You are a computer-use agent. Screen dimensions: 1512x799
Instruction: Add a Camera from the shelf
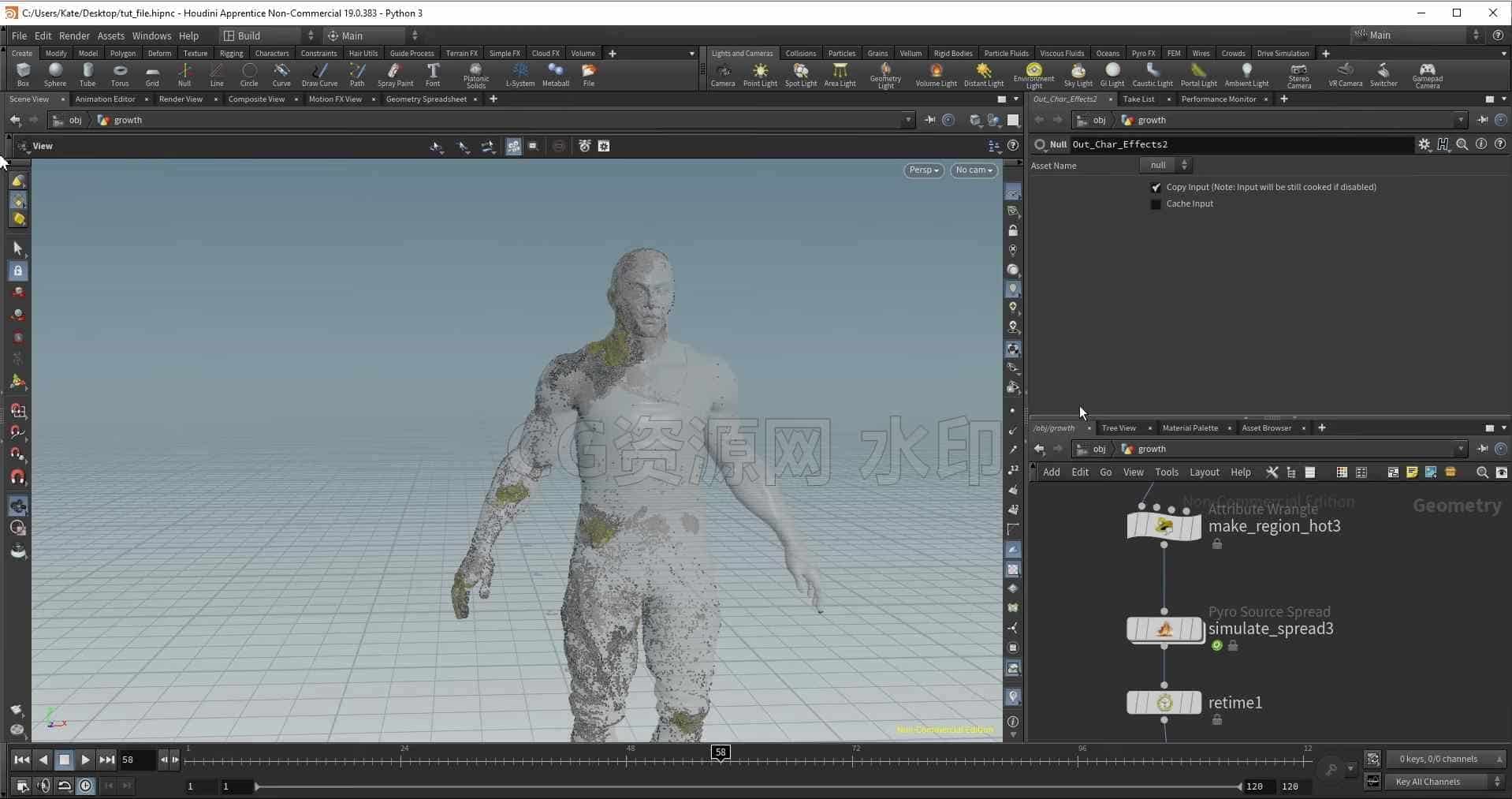point(723,74)
